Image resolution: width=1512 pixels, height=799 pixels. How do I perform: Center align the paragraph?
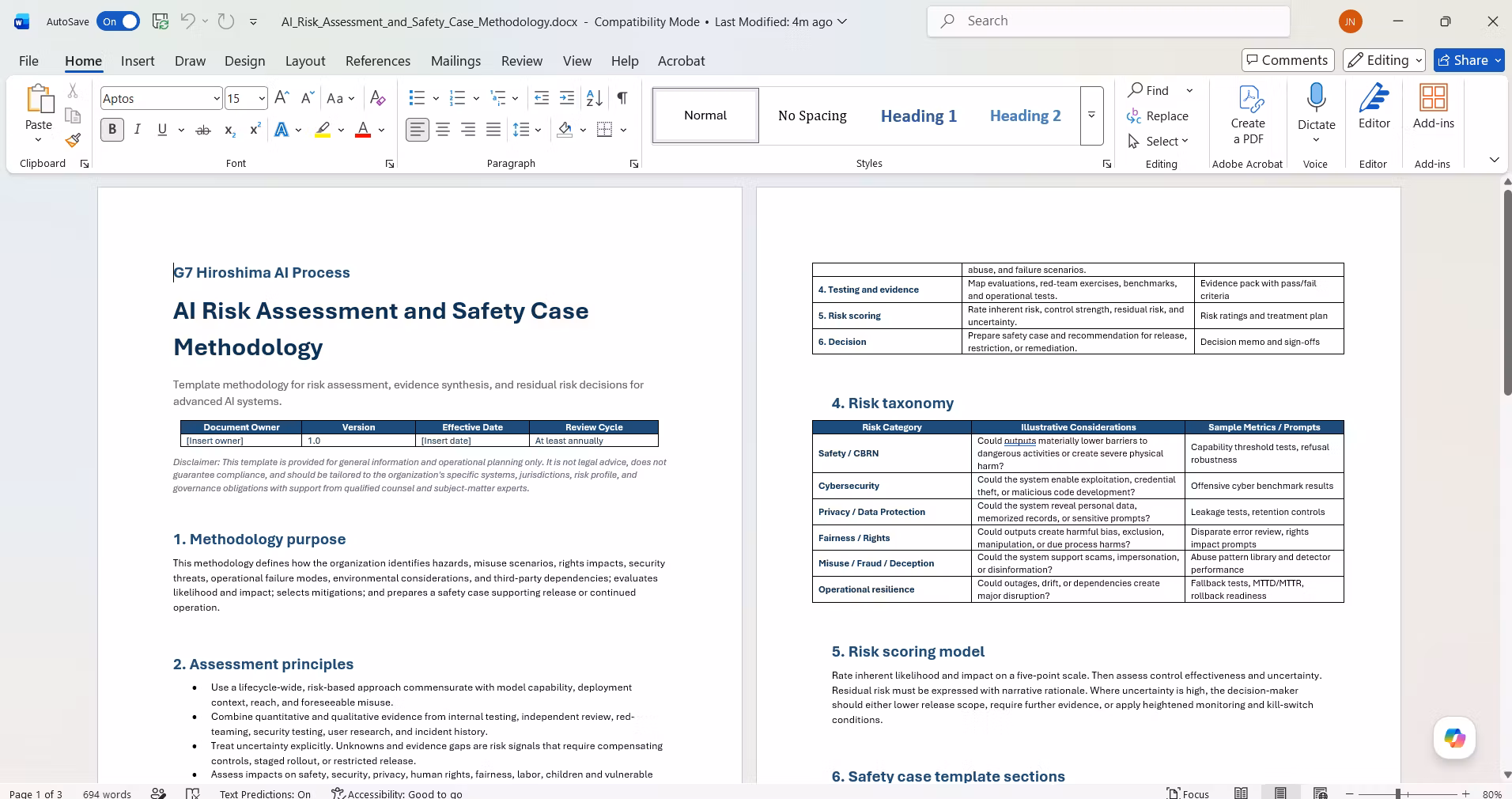tap(443, 130)
